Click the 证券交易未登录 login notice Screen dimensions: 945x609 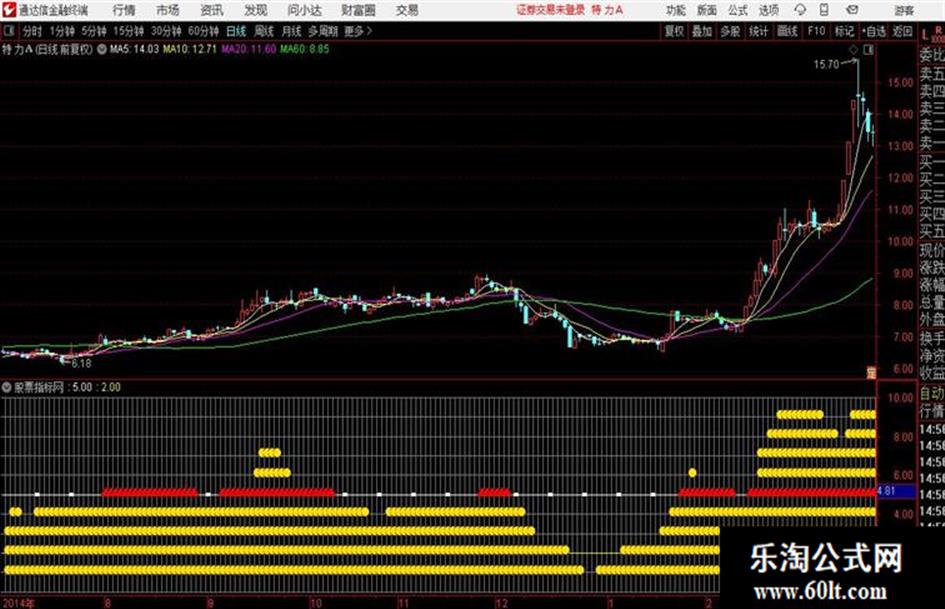pos(550,10)
